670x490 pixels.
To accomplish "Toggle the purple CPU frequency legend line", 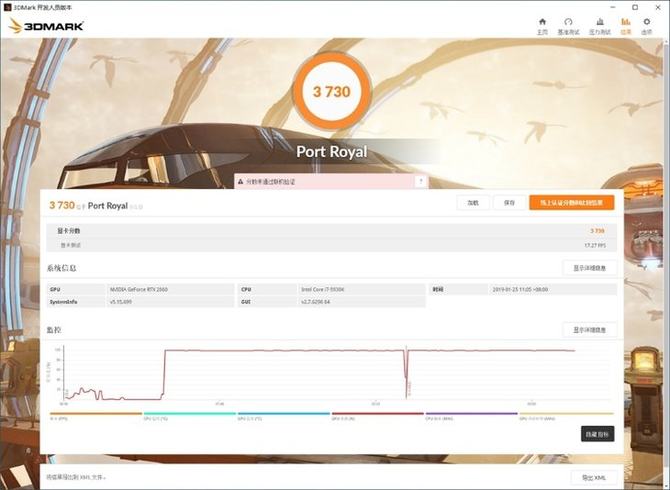I will [472, 416].
